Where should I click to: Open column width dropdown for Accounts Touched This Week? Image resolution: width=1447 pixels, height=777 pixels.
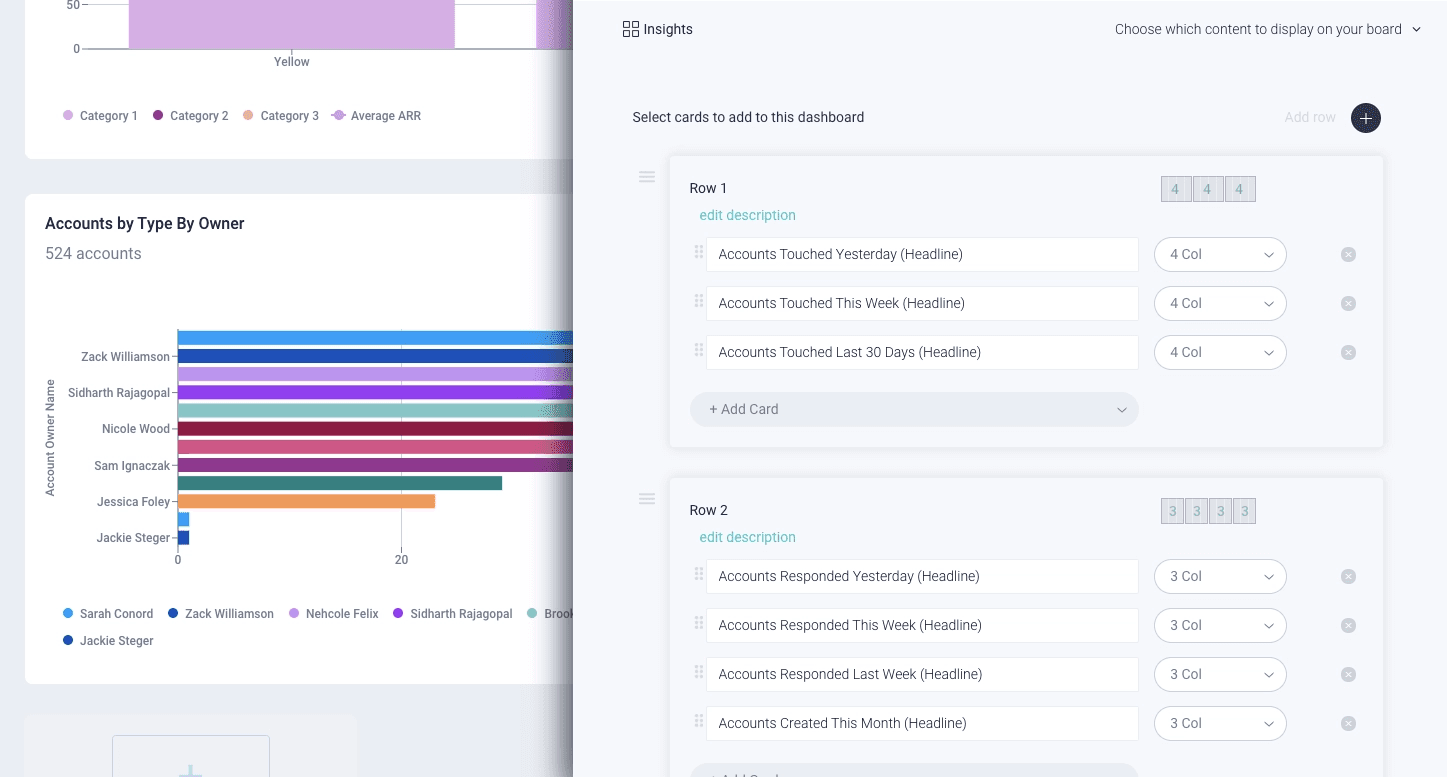click(1220, 303)
